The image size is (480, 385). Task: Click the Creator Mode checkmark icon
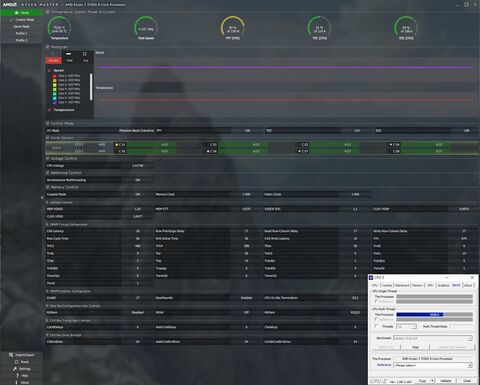pyautogui.click(x=11, y=20)
